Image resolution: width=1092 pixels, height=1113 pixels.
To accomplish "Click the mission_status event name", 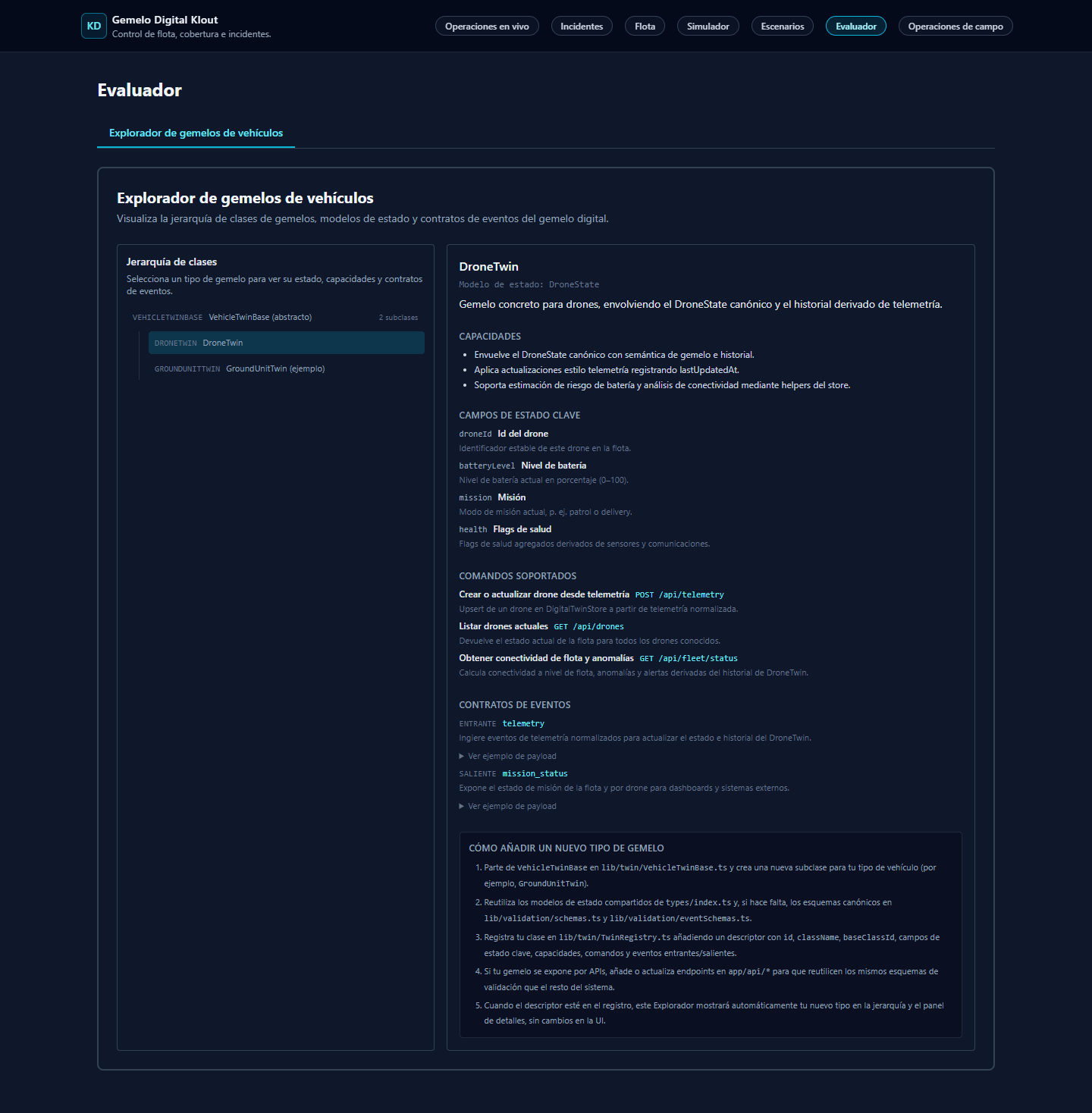I will pyautogui.click(x=535, y=774).
